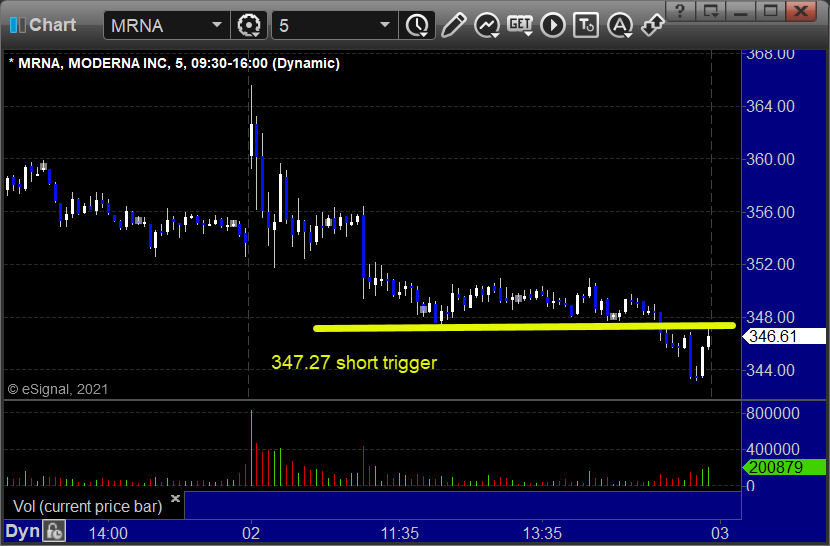Image resolution: width=830 pixels, height=546 pixels.
Task: Click the 352.00 price axis label
Action: 770,264
